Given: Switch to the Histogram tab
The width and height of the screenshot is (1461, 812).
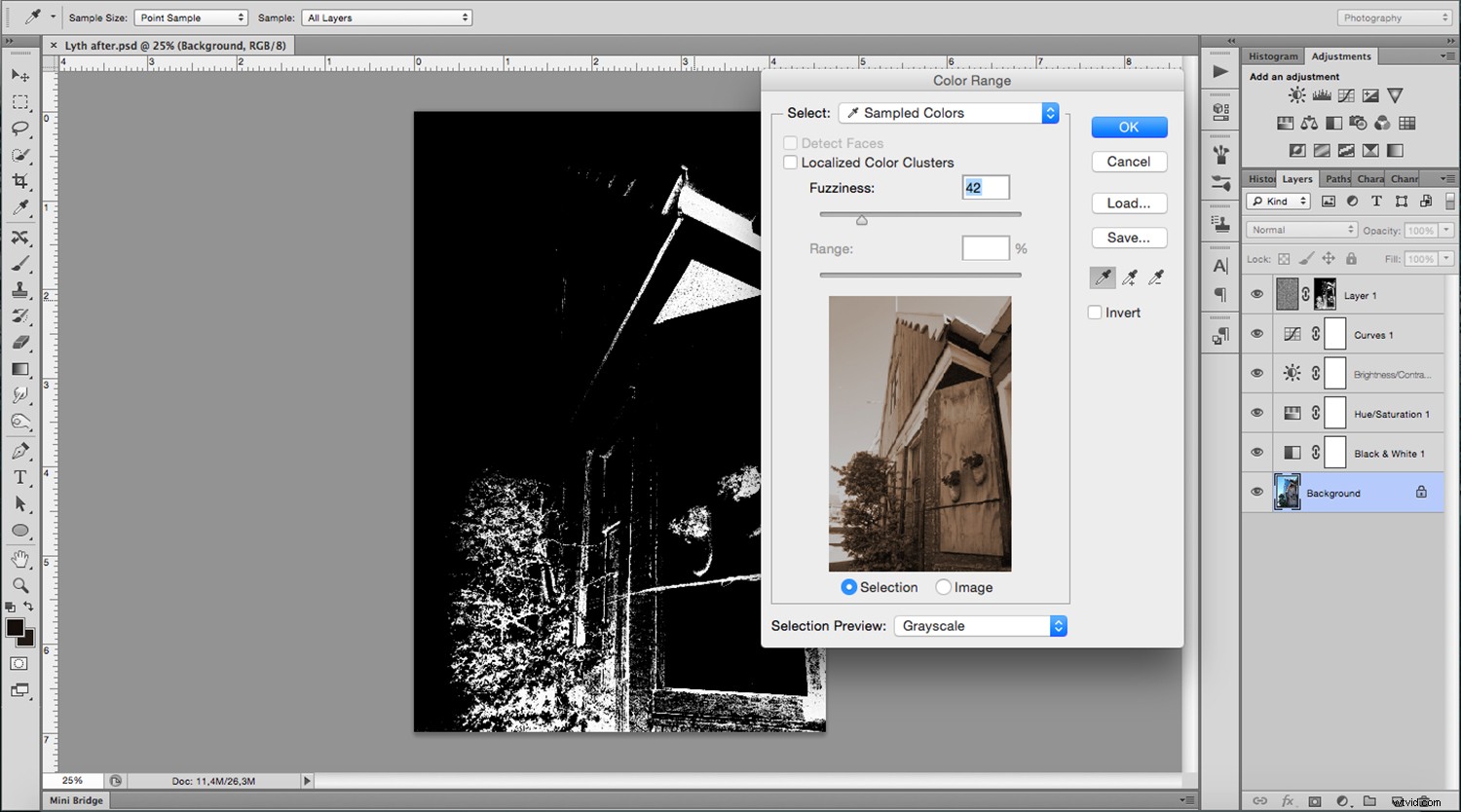Looking at the screenshot, I should (1273, 55).
